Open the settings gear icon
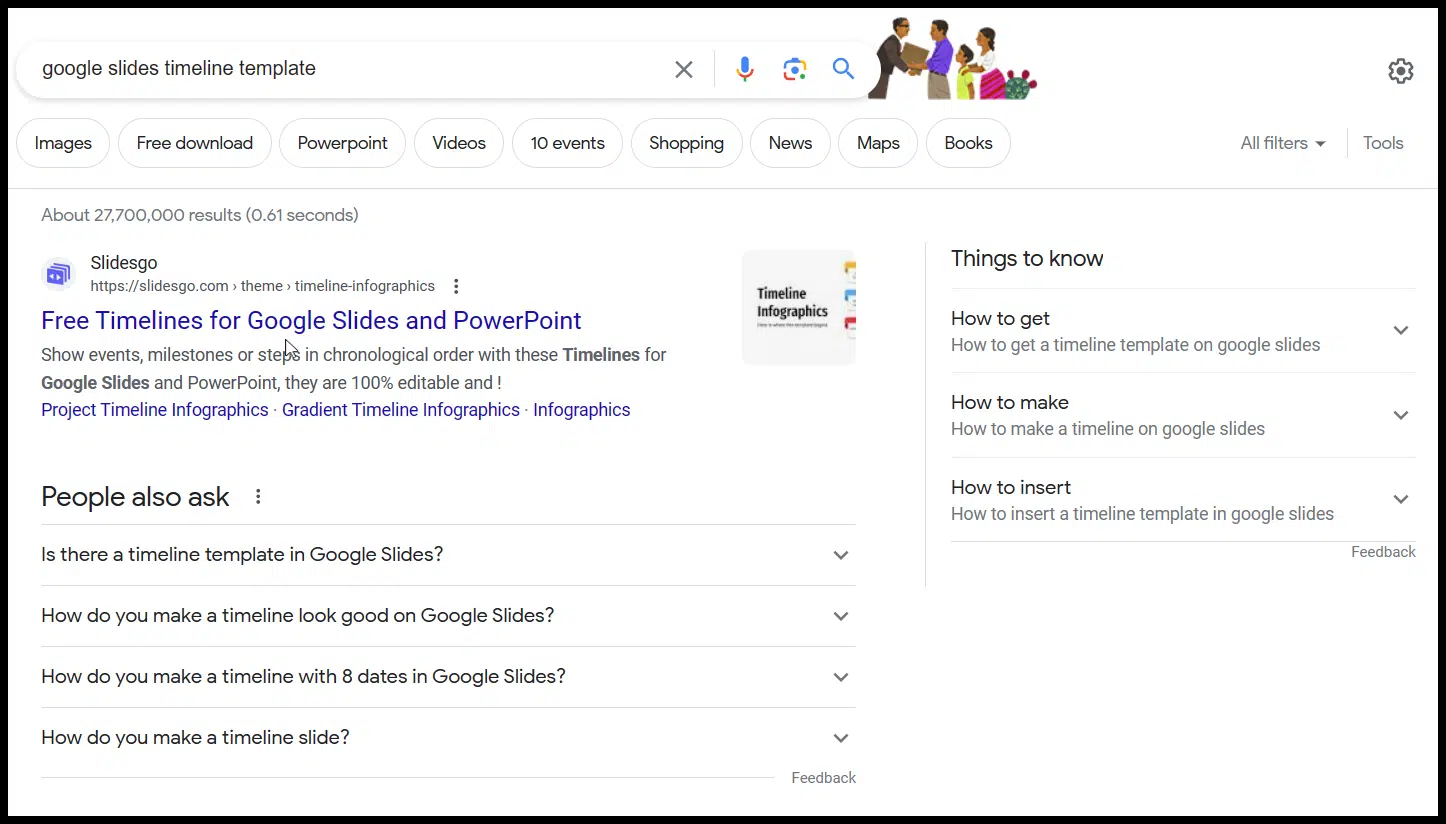 tap(1400, 71)
